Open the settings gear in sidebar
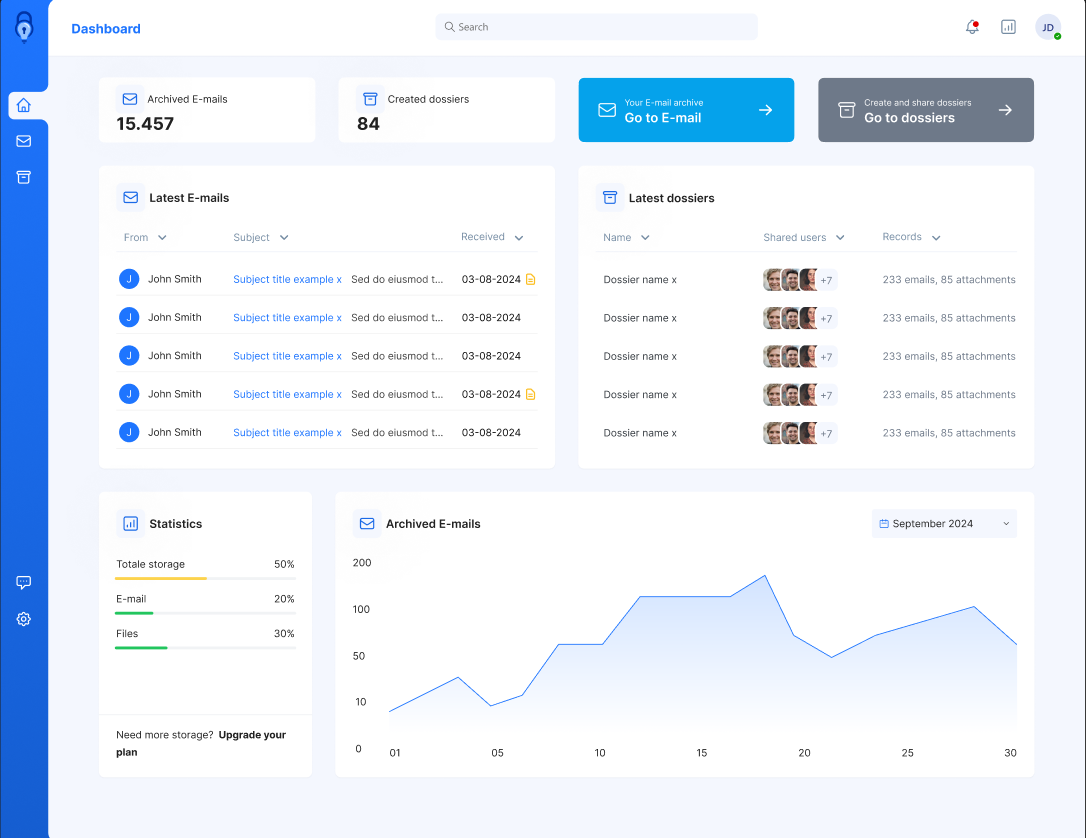Screen dimensions: 1086x838 pos(24,619)
